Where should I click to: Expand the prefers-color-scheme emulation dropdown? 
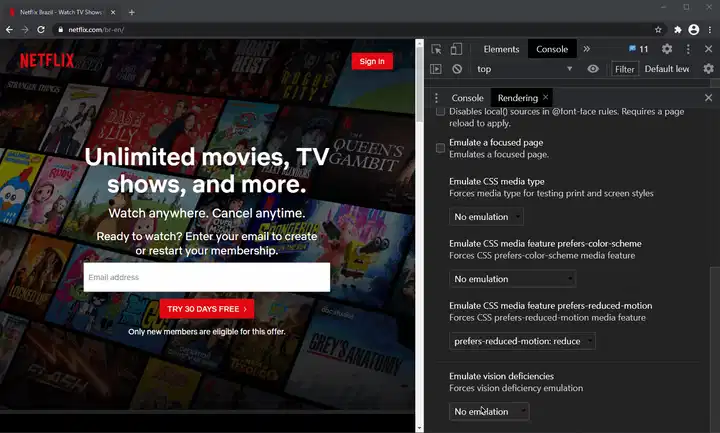513,279
